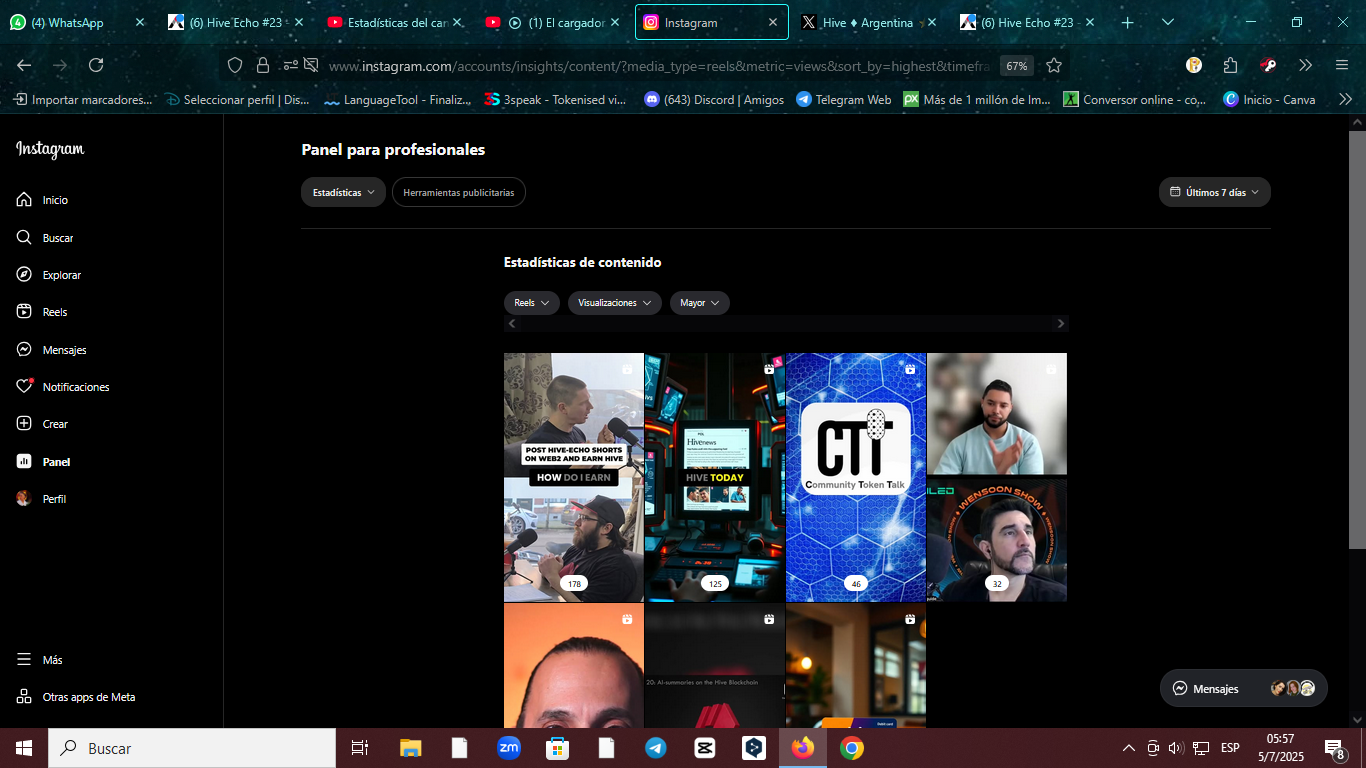Switch to El cargador YouTube tab
1366x768 pixels.
[x=553, y=22]
